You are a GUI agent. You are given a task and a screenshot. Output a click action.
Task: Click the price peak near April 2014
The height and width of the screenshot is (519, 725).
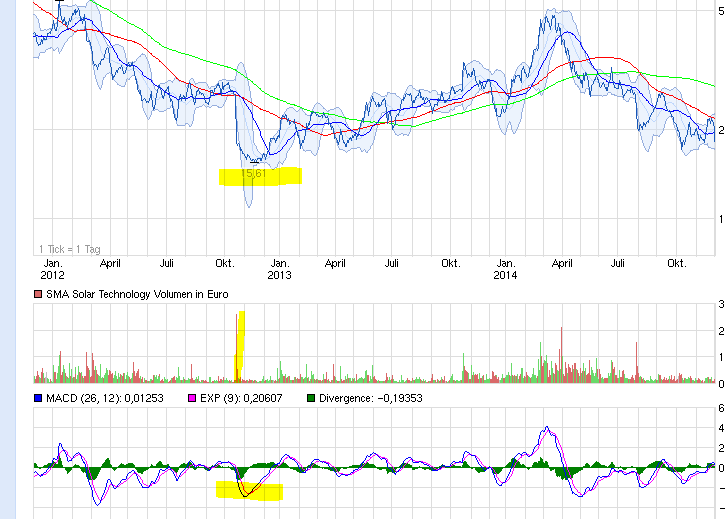coord(549,15)
